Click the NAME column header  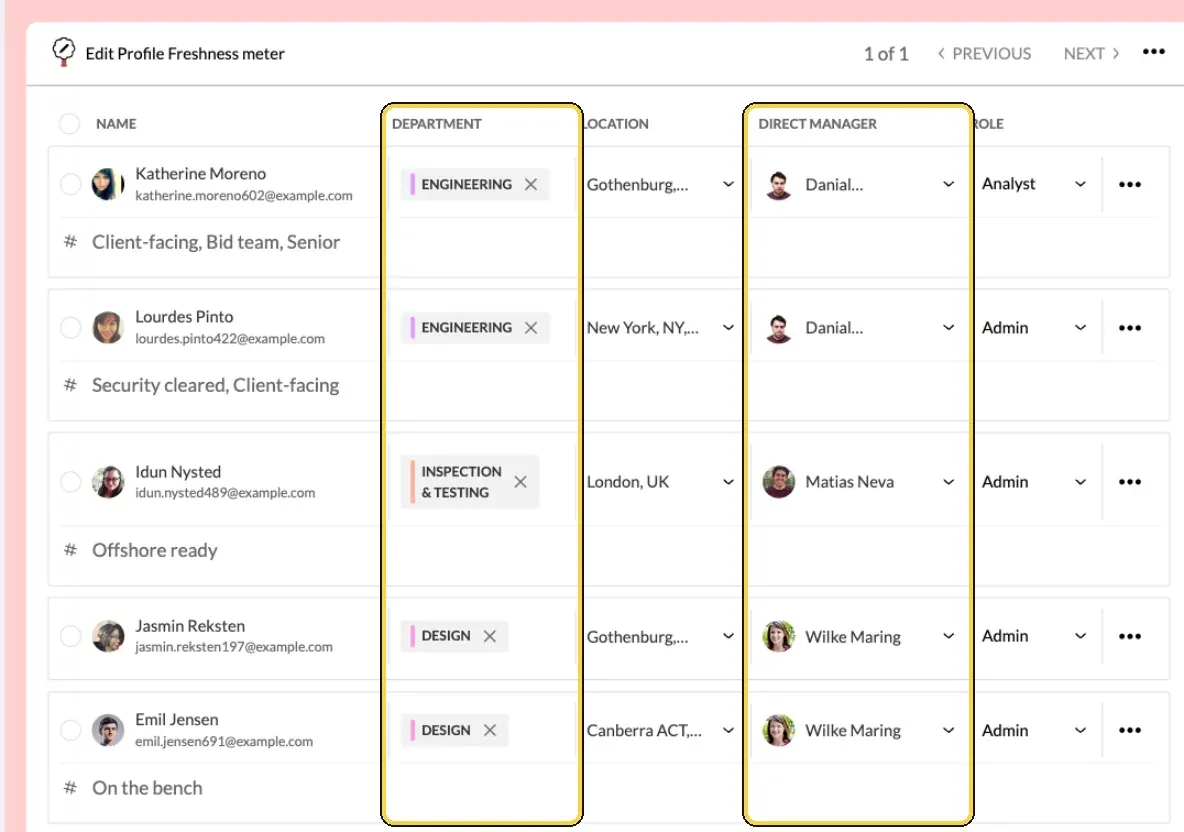[116, 124]
